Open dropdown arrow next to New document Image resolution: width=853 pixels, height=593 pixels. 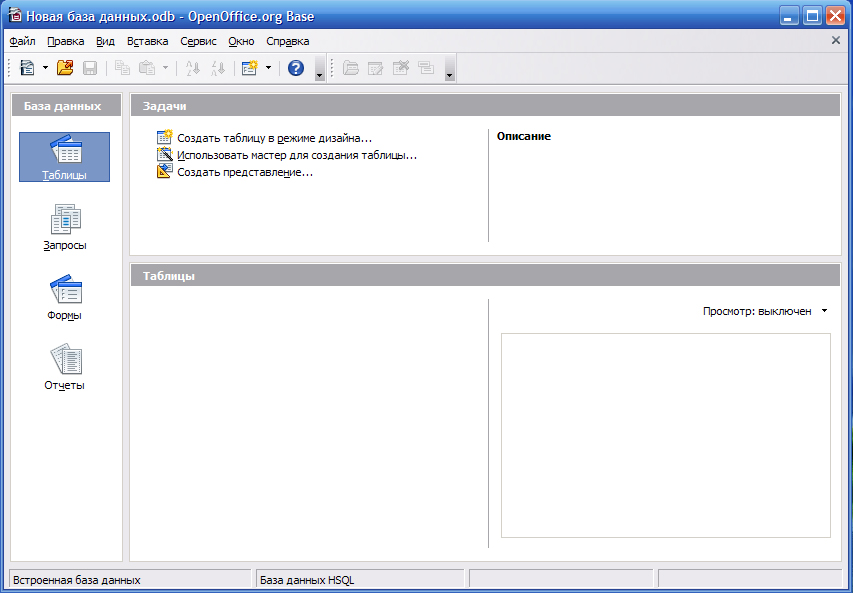(45, 68)
